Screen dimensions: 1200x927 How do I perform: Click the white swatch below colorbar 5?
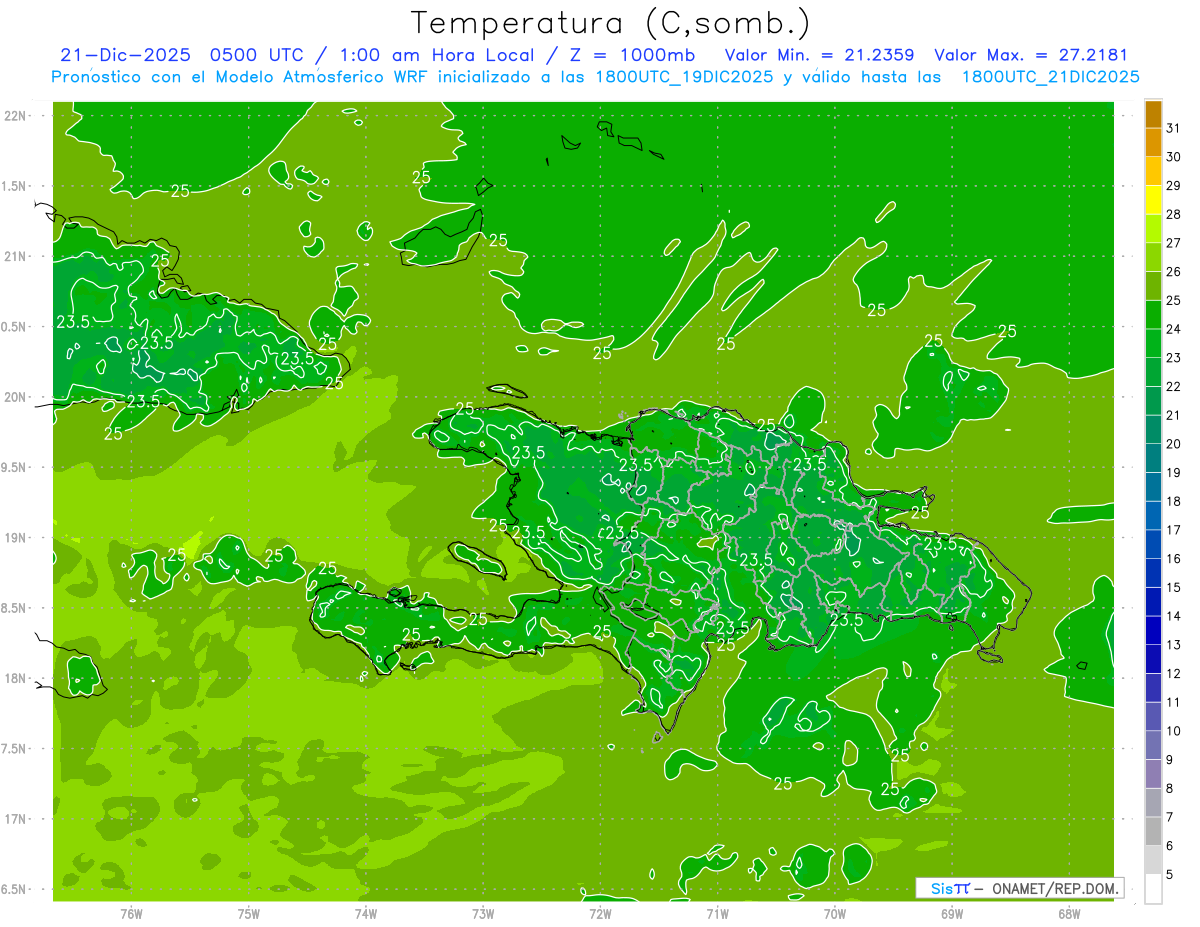(1153, 889)
